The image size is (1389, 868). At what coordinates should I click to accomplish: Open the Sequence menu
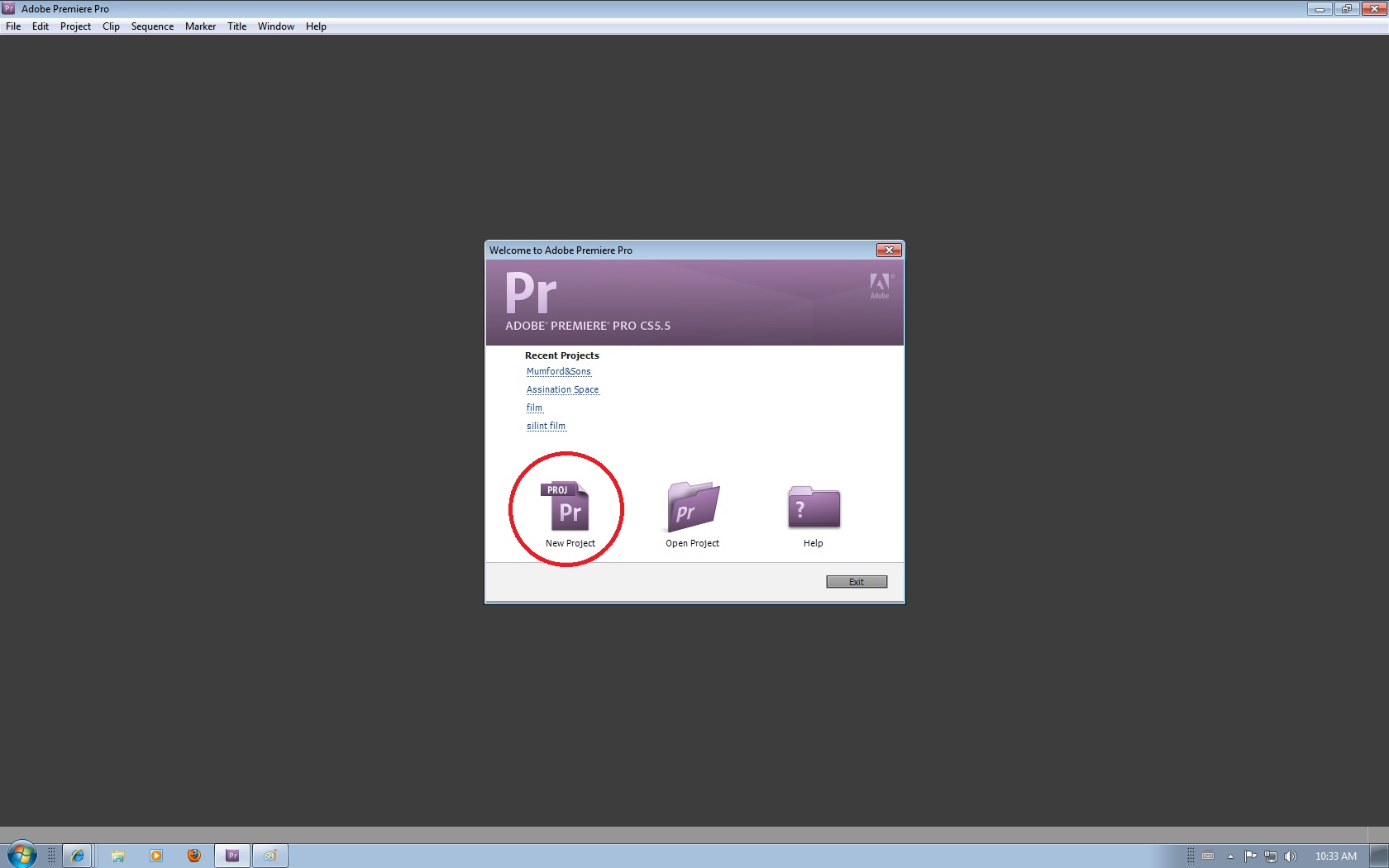tap(152, 26)
